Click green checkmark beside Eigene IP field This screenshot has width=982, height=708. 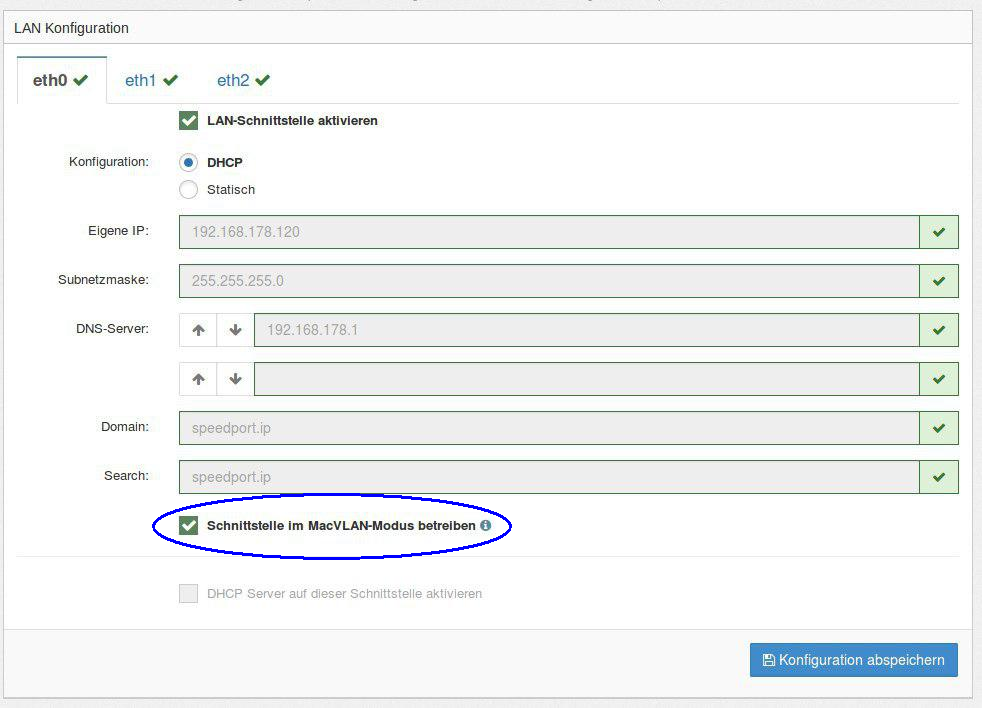pos(938,232)
